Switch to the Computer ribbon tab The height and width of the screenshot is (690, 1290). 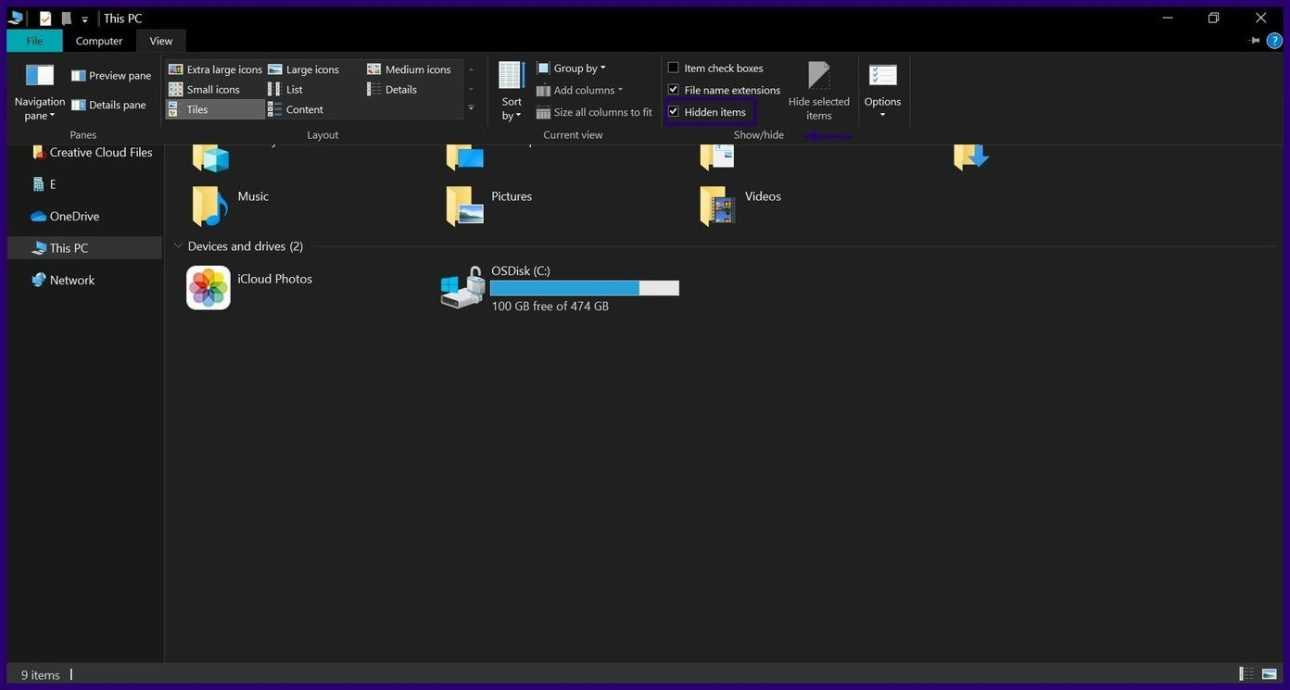[99, 41]
